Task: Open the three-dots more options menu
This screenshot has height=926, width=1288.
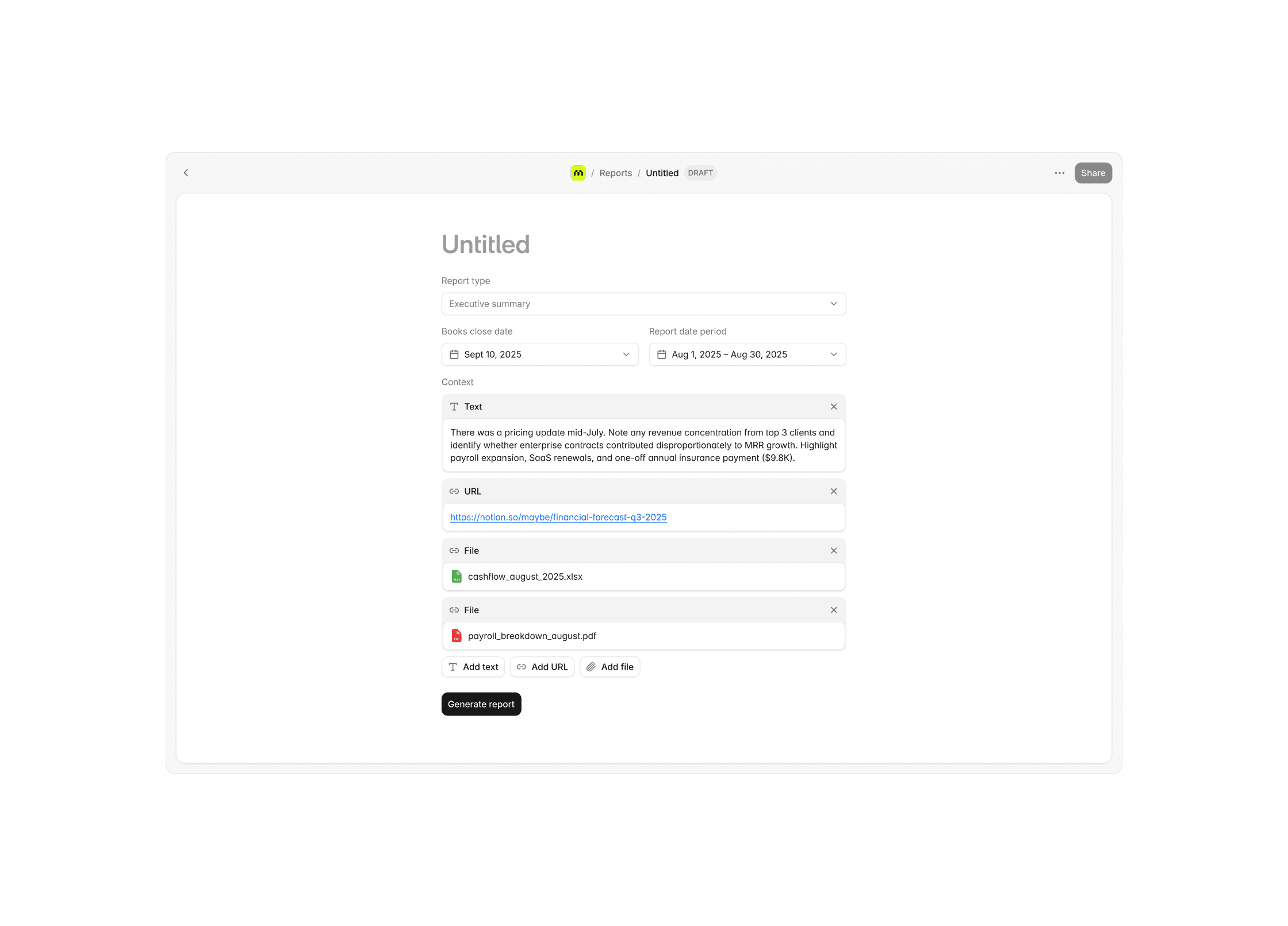Action: point(1059,173)
